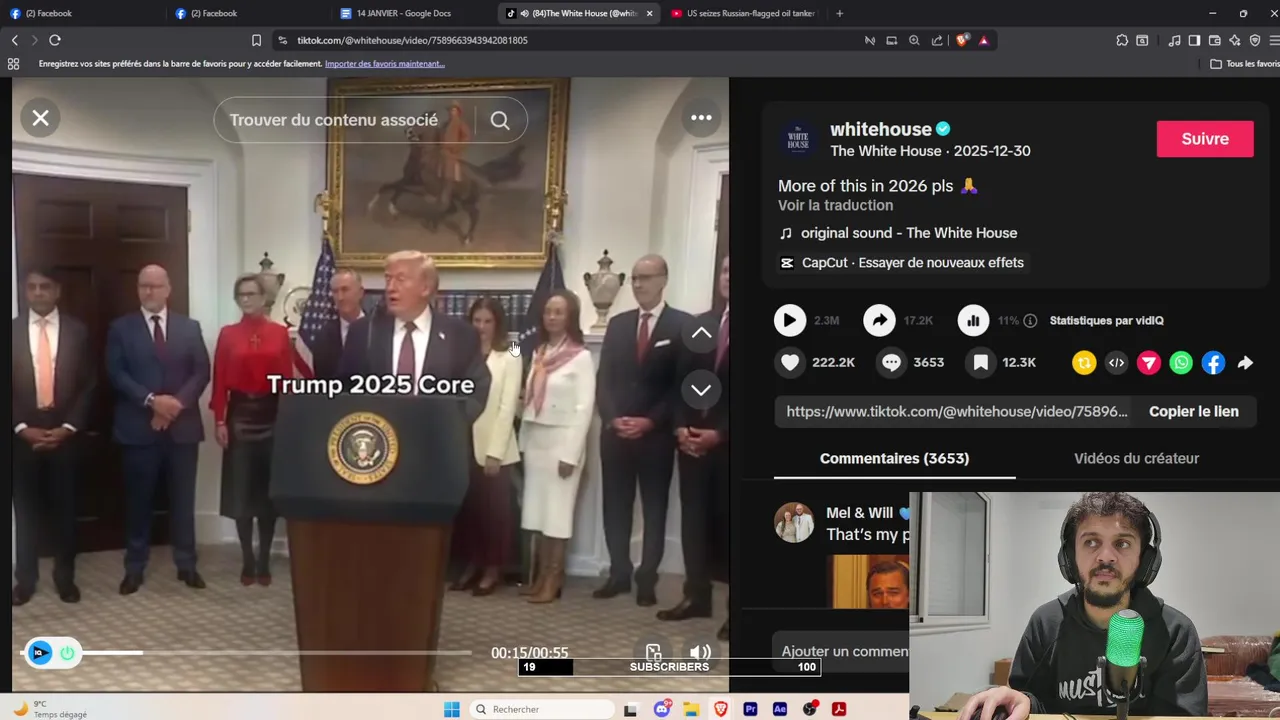The height and width of the screenshot is (720, 1280).
Task: Open the Brave Wallet icon
Action: [1215, 40]
